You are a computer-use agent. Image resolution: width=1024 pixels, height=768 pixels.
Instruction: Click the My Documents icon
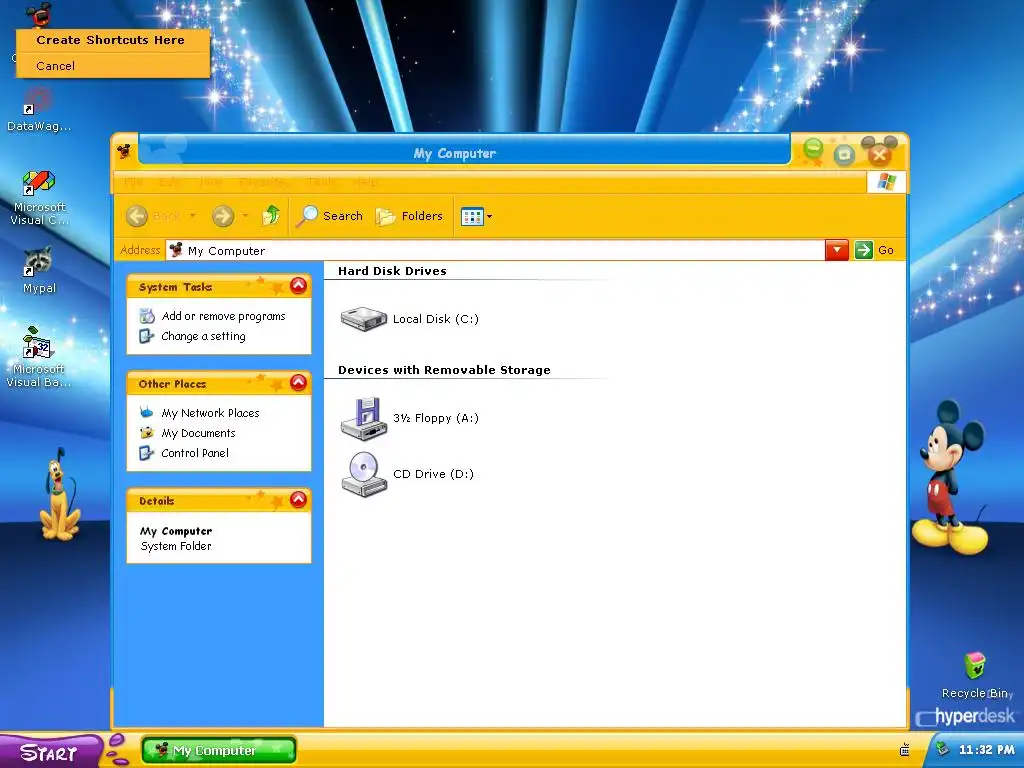coord(147,433)
